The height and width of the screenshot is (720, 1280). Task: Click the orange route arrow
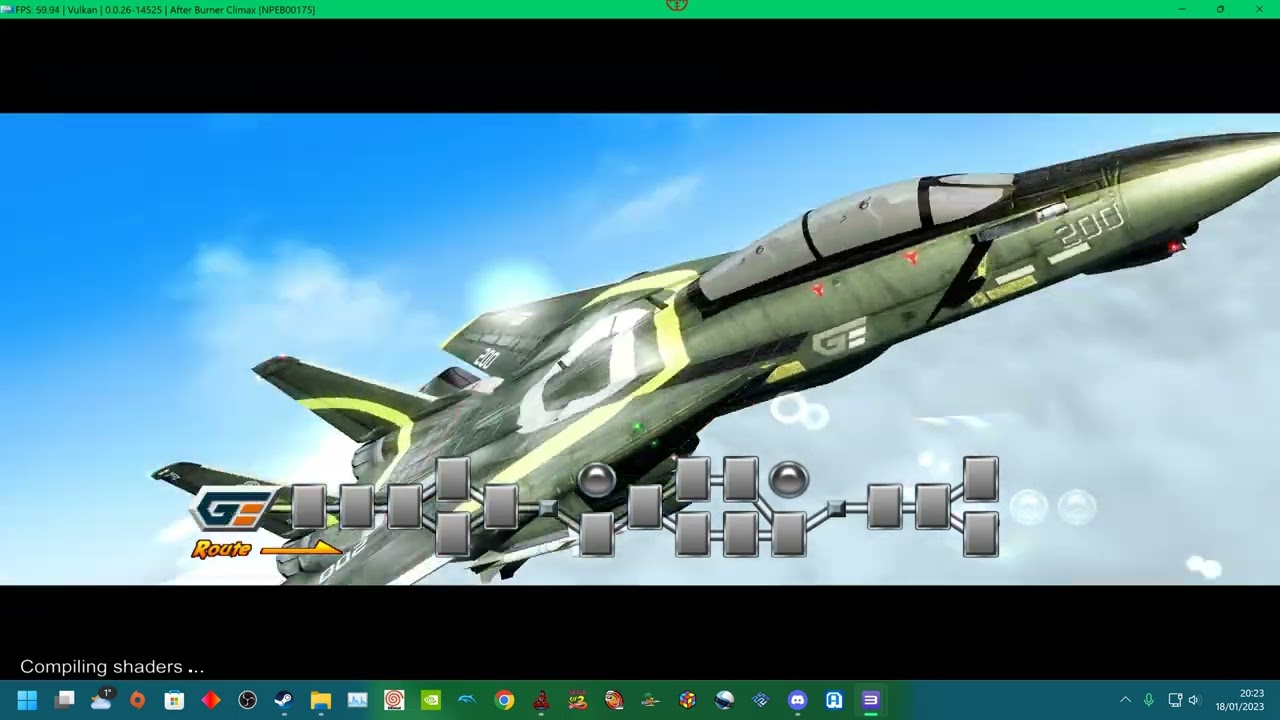click(300, 548)
